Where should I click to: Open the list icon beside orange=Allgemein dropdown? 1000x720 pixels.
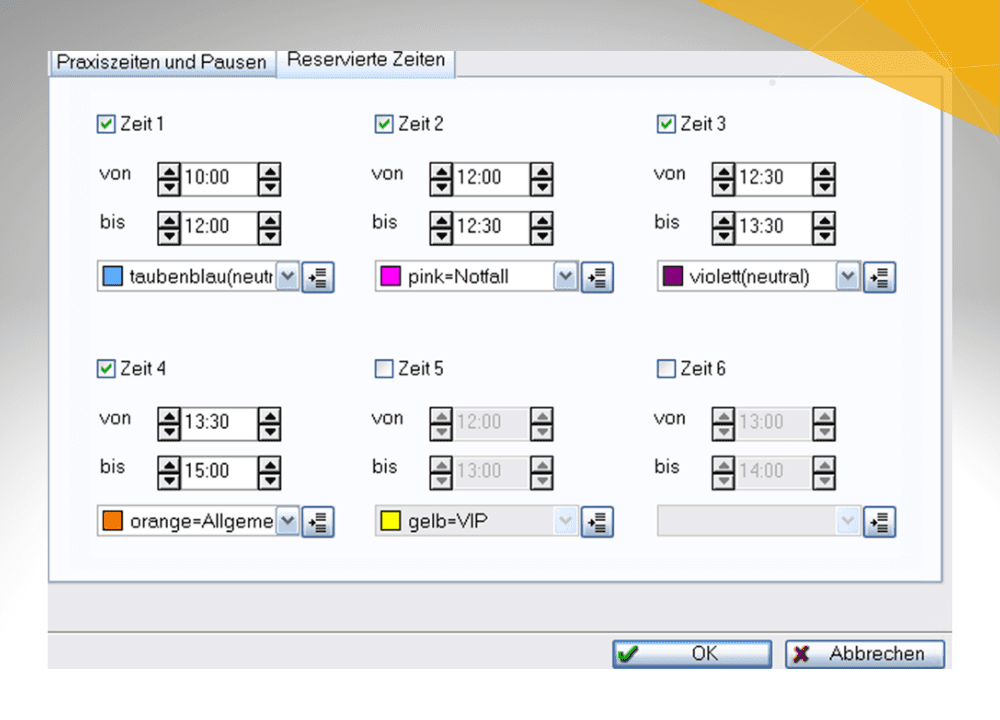pyautogui.click(x=318, y=522)
